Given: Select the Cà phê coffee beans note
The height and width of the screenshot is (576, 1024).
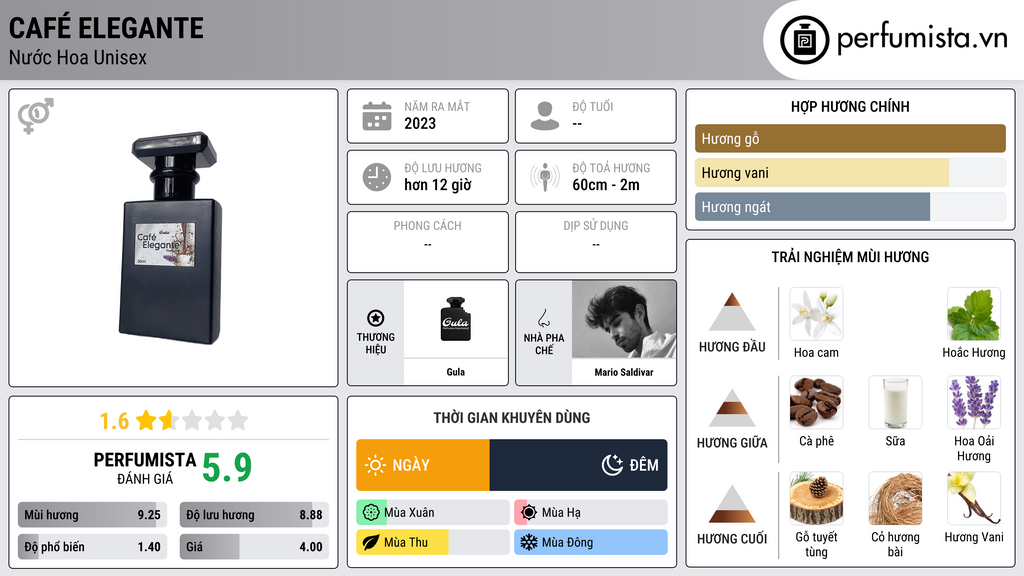Looking at the screenshot, I should point(816,402).
